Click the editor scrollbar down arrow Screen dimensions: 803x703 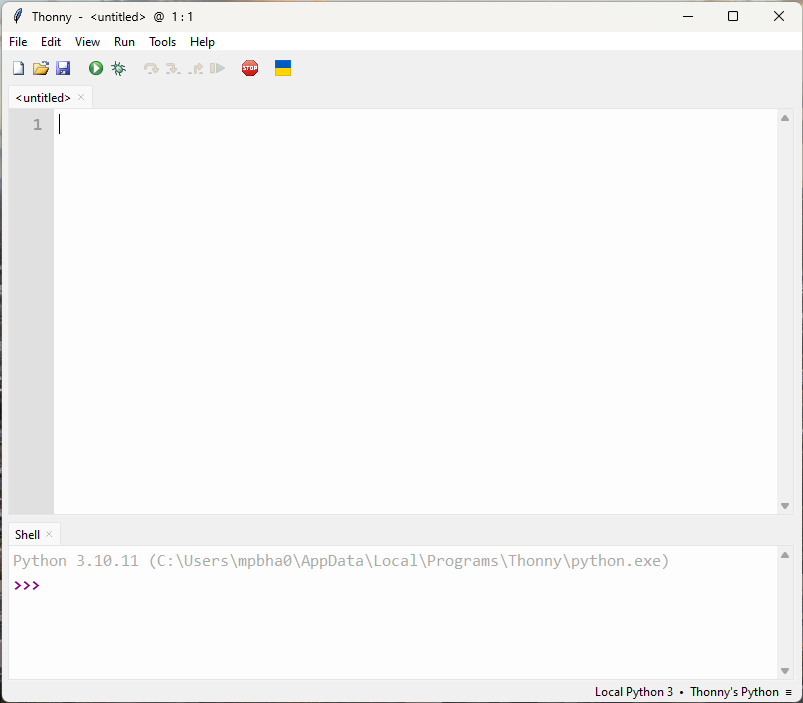pos(785,506)
